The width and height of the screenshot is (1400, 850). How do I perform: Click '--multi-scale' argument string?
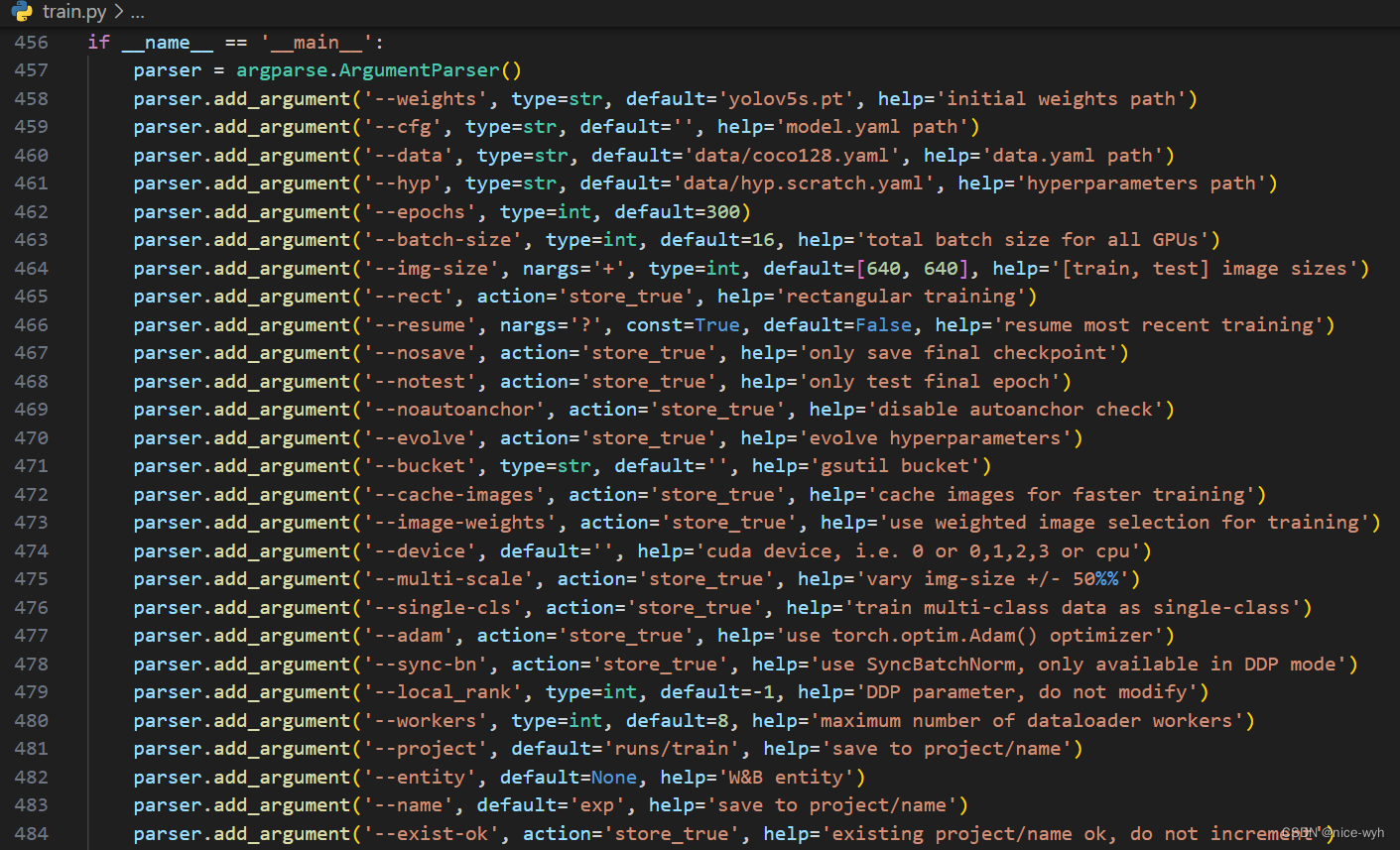tap(448, 579)
